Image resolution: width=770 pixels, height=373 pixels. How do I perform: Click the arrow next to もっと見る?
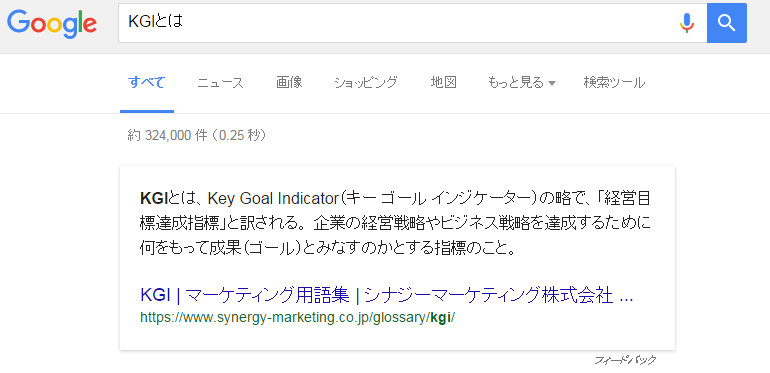(x=552, y=83)
